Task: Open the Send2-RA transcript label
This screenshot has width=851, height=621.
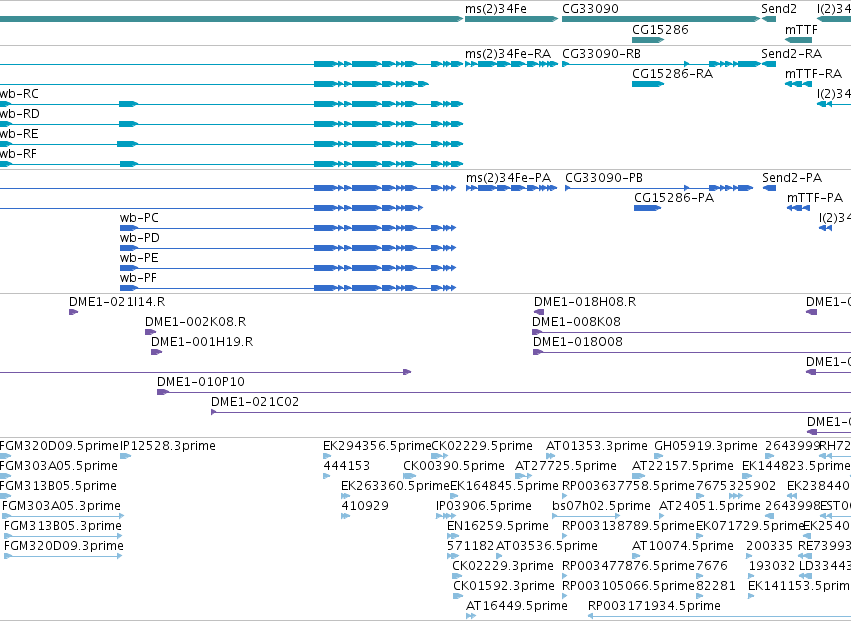Action: point(791,54)
